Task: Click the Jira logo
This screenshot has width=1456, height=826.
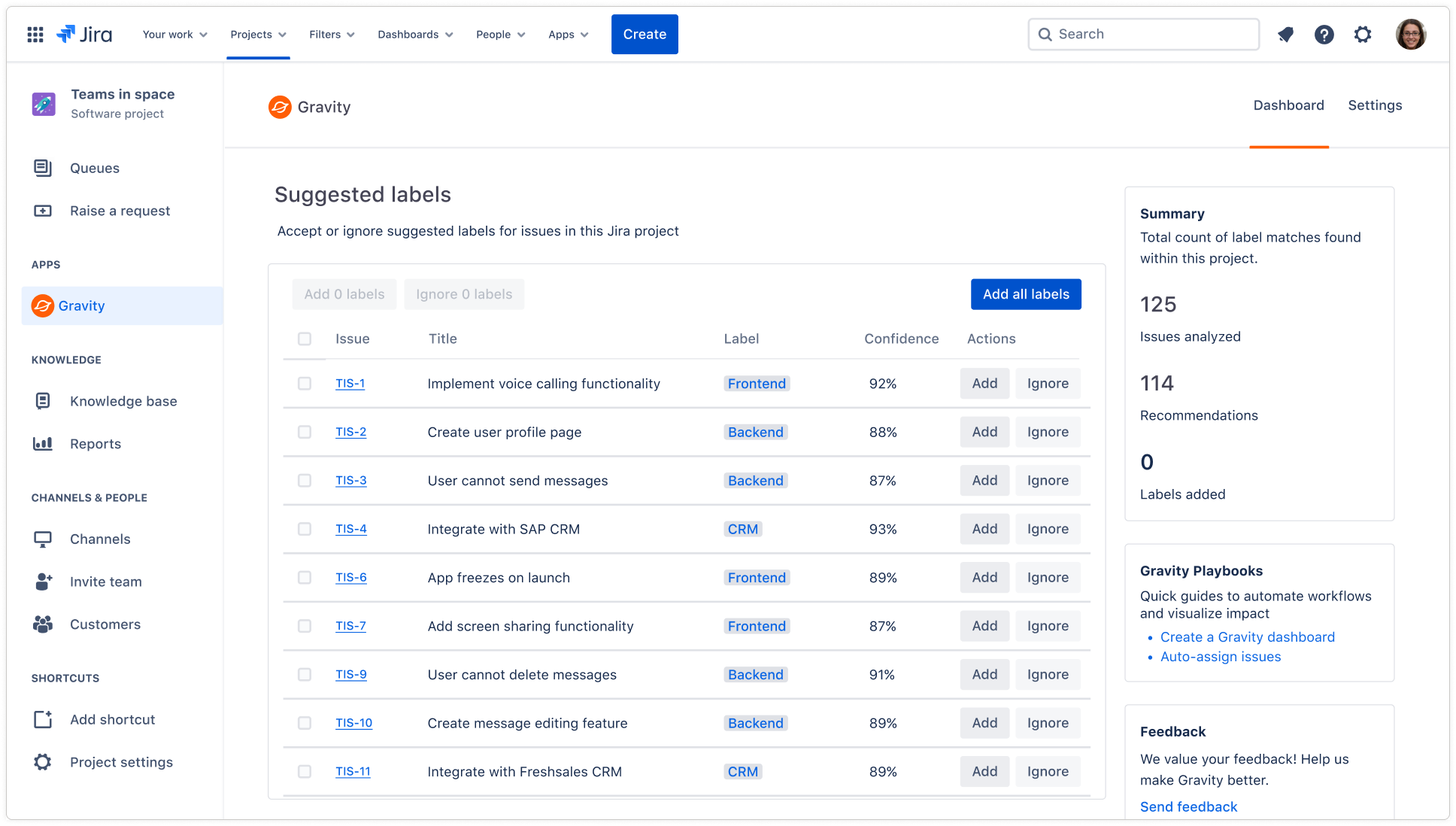Action: [x=84, y=34]
